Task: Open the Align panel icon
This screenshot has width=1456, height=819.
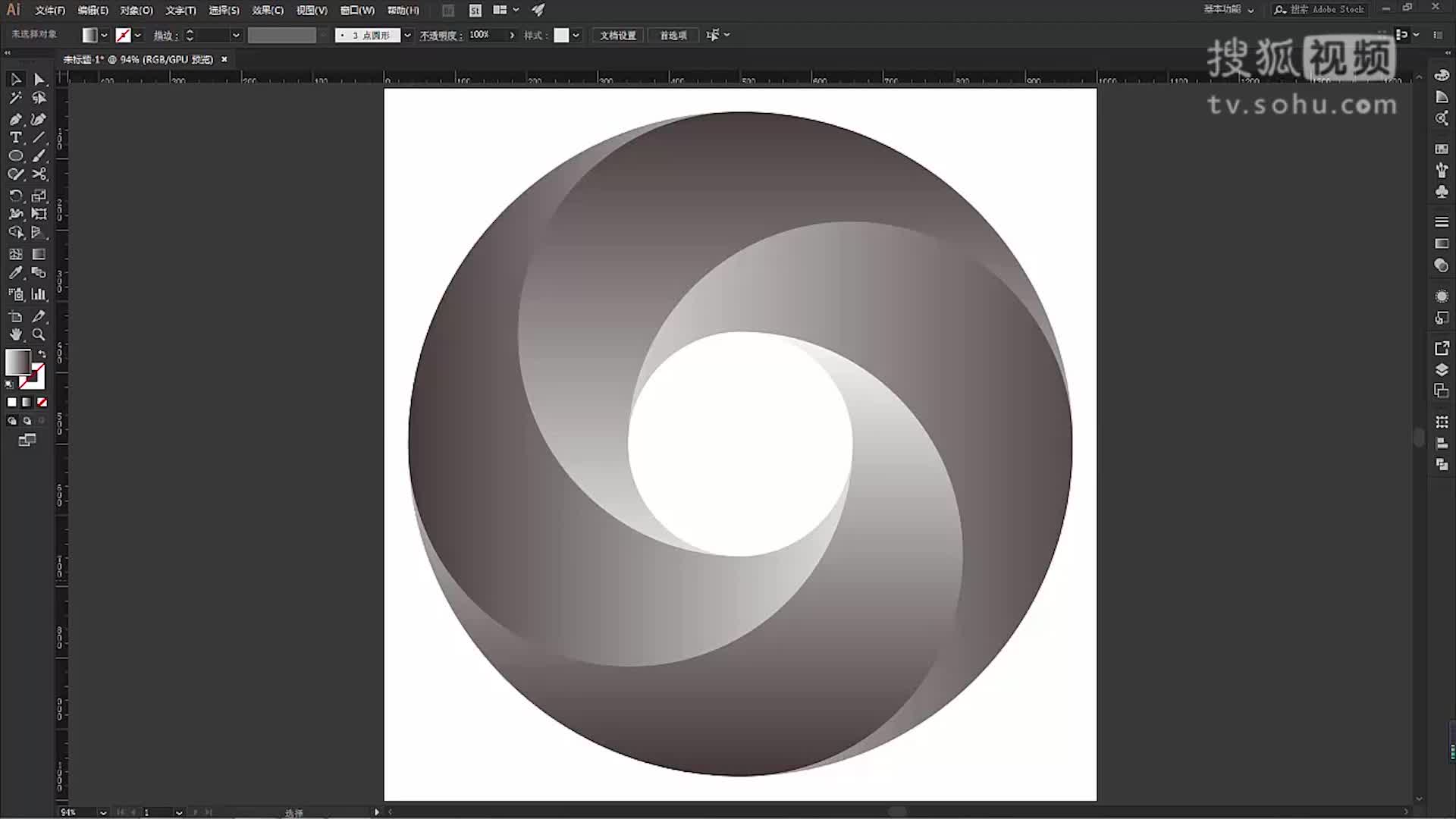Action: 1442,444
